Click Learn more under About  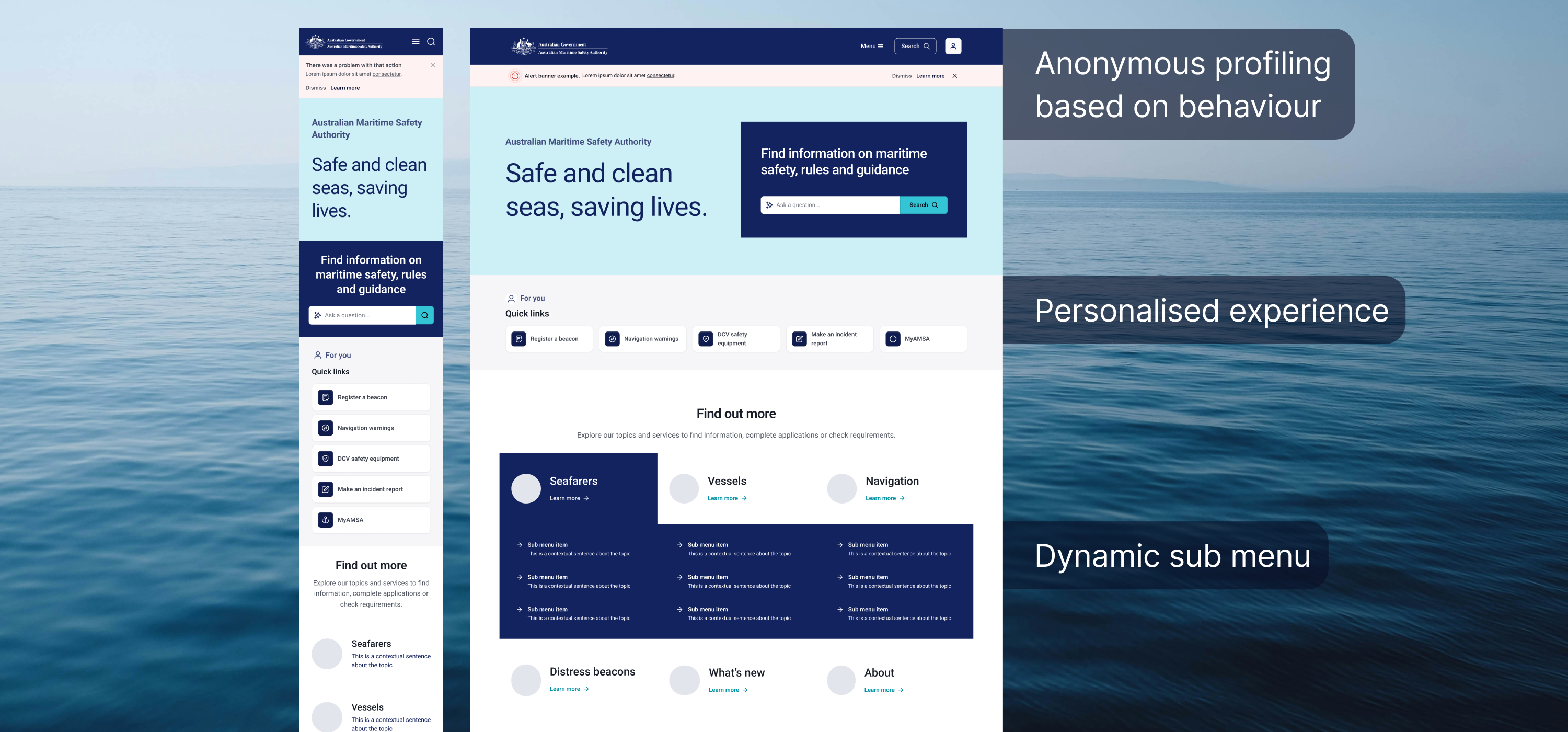click(x=884, y=690)
